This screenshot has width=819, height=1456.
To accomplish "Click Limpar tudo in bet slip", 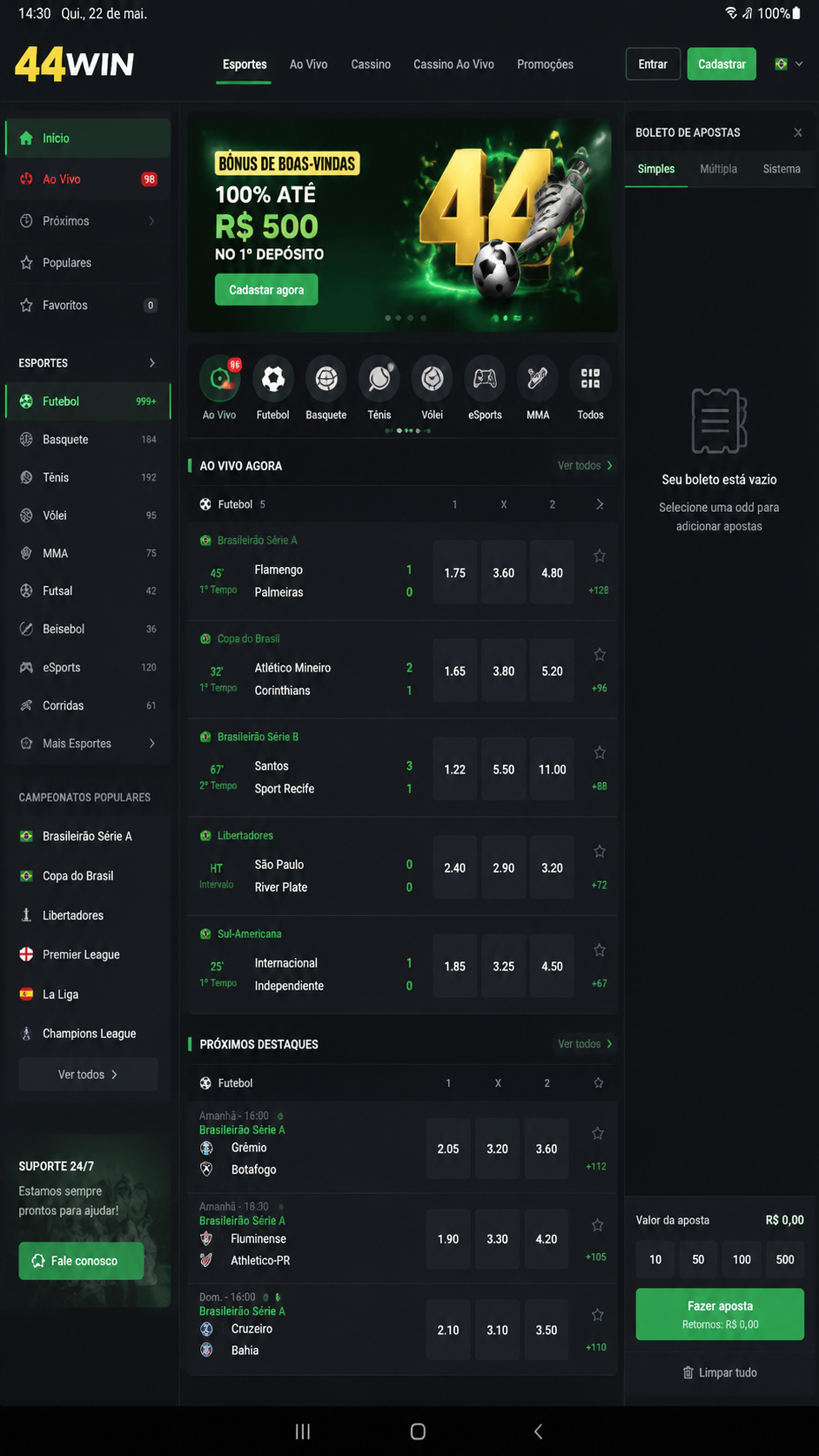I will 720,1372.
